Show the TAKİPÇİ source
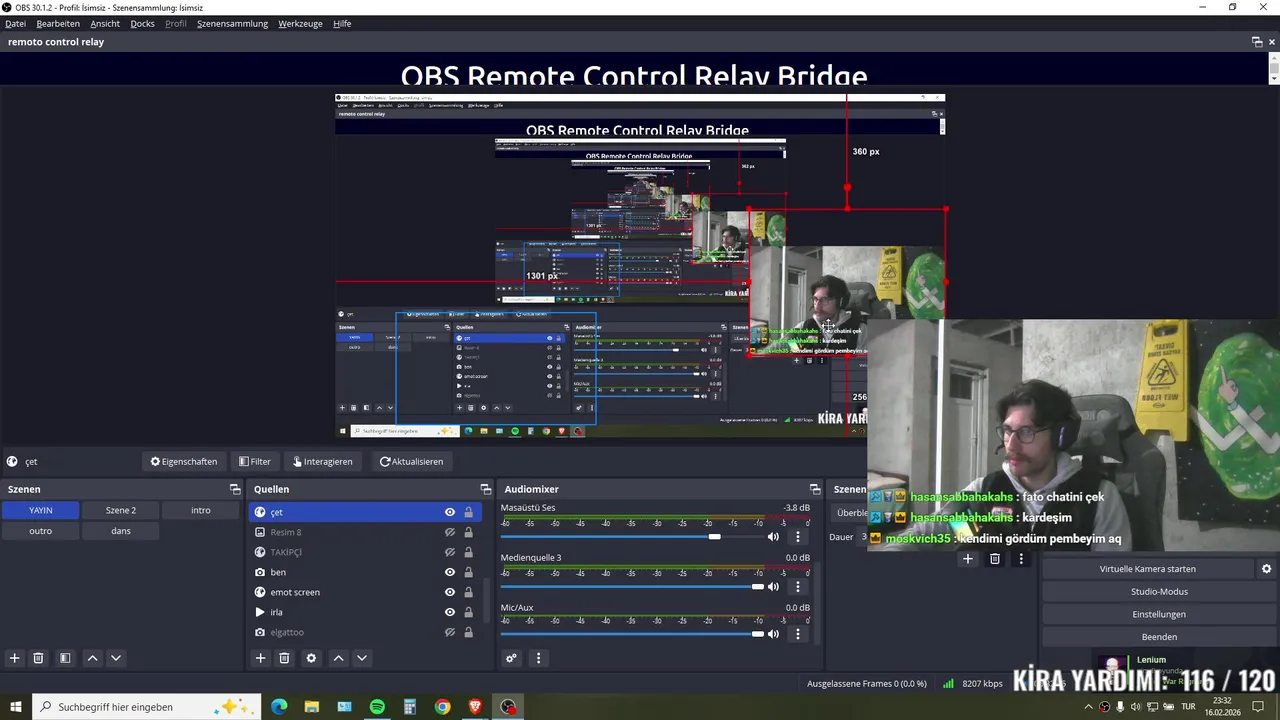Image resolution: width=1280 pixels, height=720 pixels. point(450,552)
